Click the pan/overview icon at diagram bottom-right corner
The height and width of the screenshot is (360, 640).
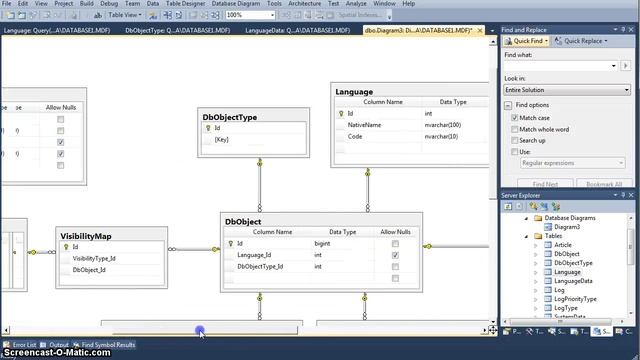click(493, 330)
